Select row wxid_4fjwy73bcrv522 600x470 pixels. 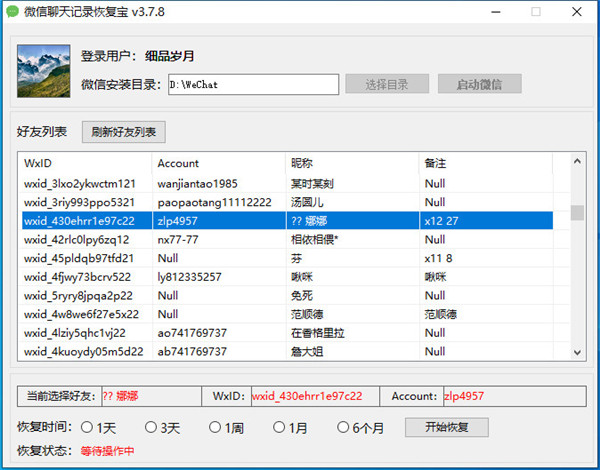(287, 277)
